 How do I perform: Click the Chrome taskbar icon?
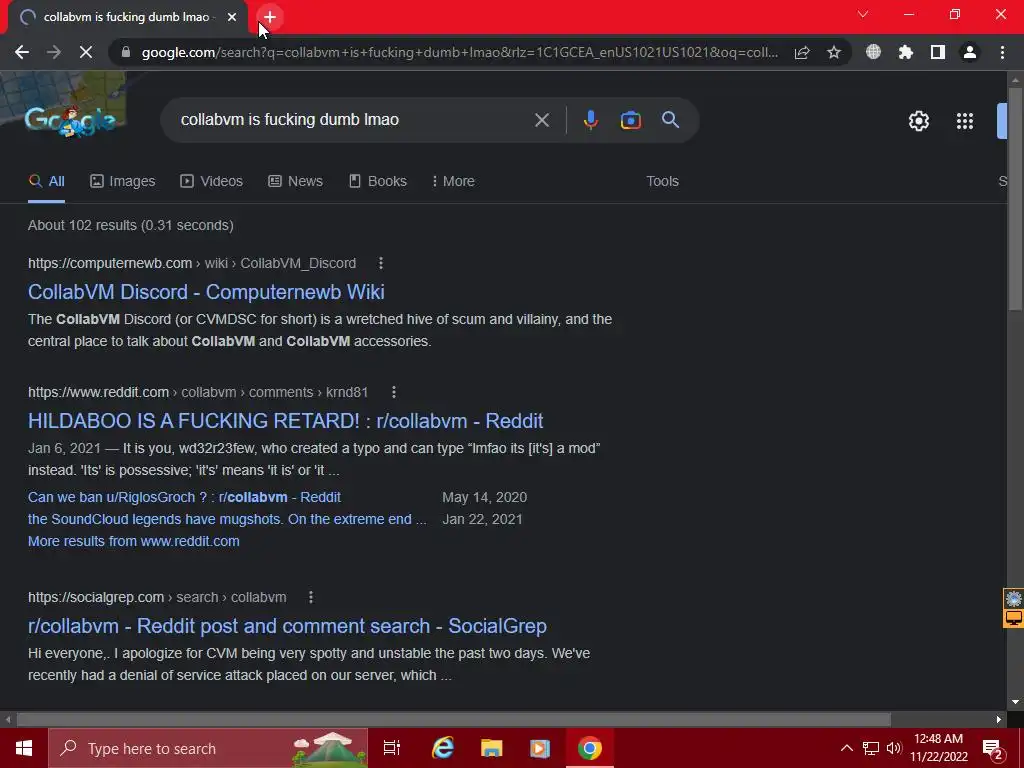coord(589,748)
